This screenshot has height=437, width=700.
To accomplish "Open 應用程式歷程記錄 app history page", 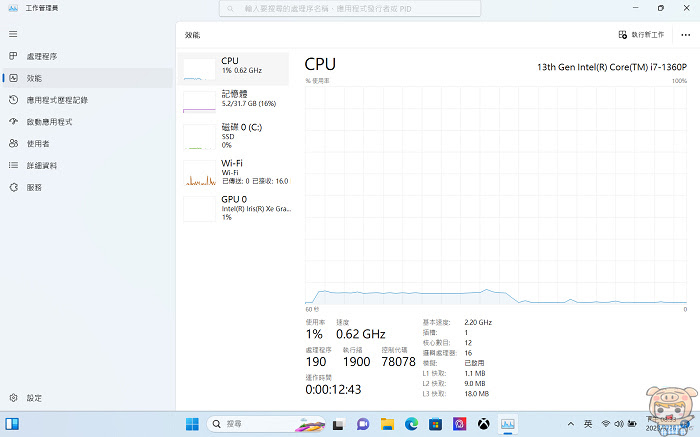I will pyautogui.click(x=87, y=100).
